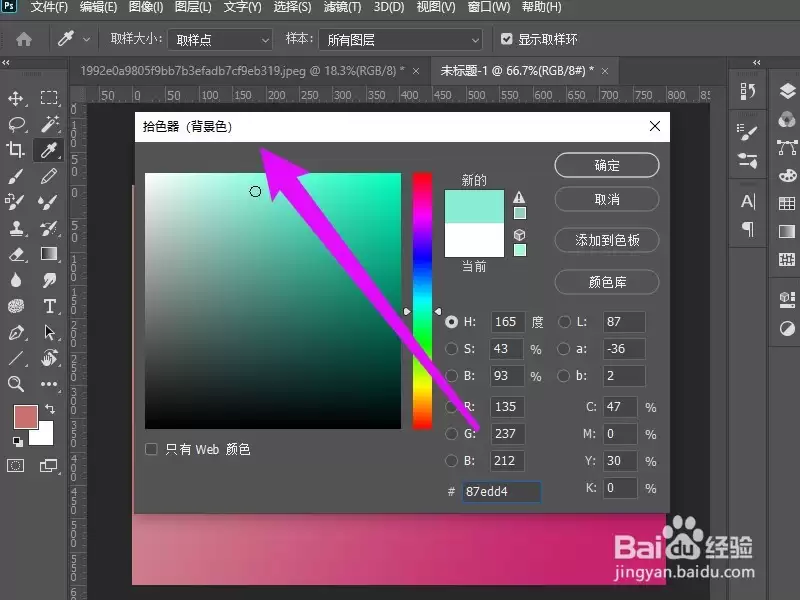Enable the Only Web Colors checkbox
This screenshot has height=600, width=800.
151,449
